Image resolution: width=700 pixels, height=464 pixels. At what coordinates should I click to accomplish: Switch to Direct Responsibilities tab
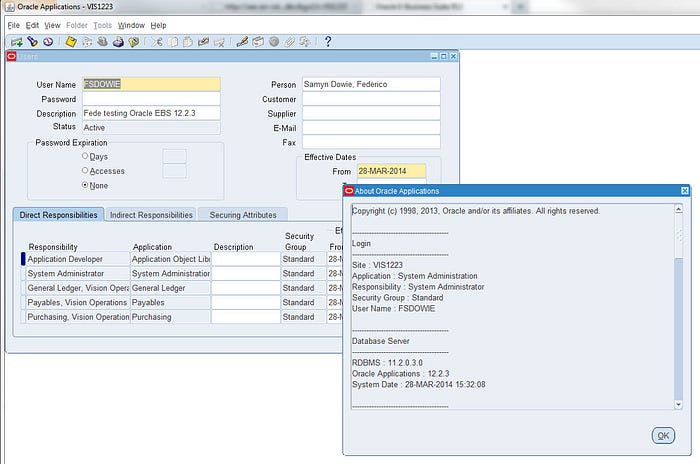58,215
